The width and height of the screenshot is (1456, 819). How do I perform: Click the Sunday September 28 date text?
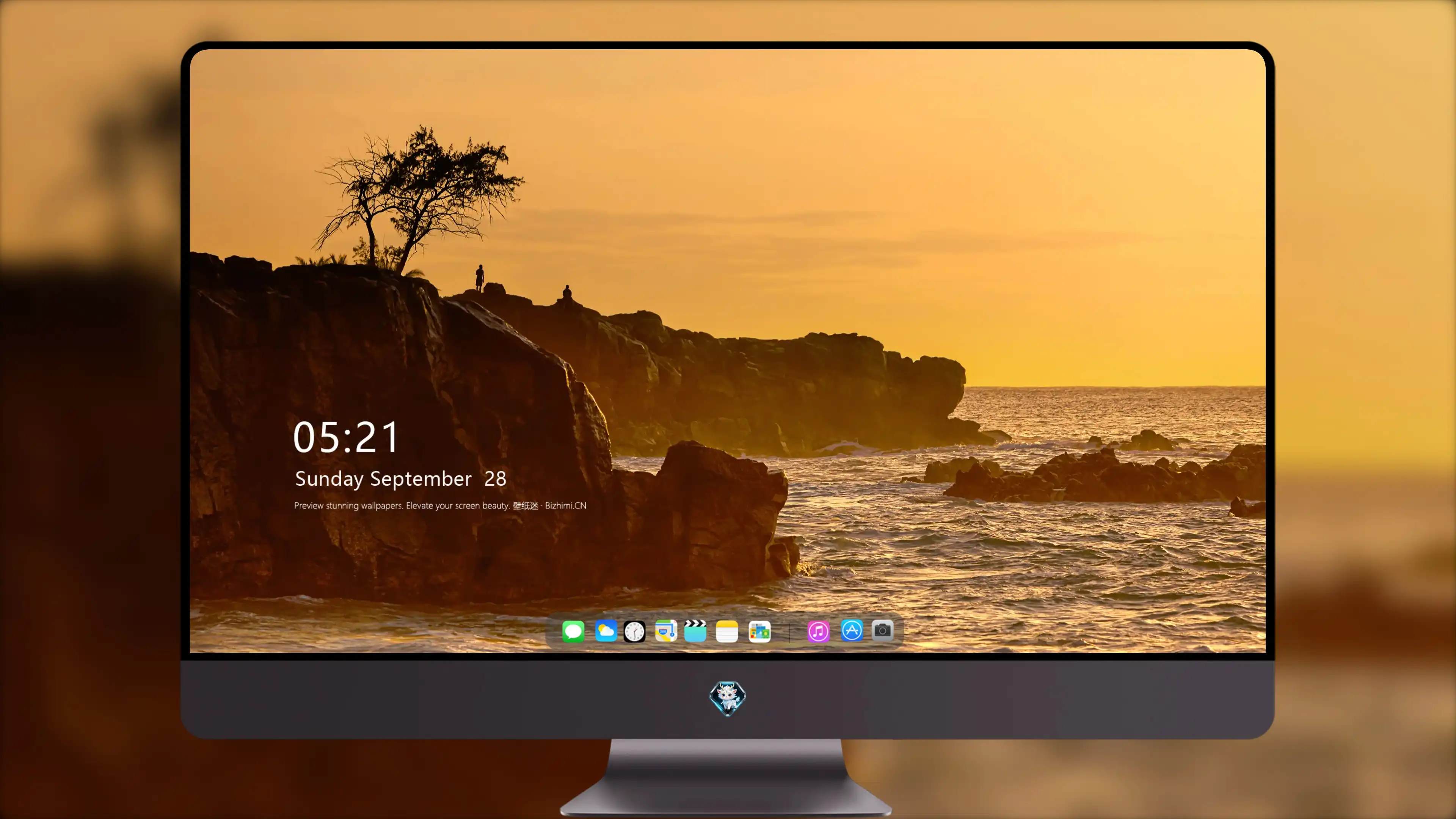pyautogui.click(x=401, y=479)
